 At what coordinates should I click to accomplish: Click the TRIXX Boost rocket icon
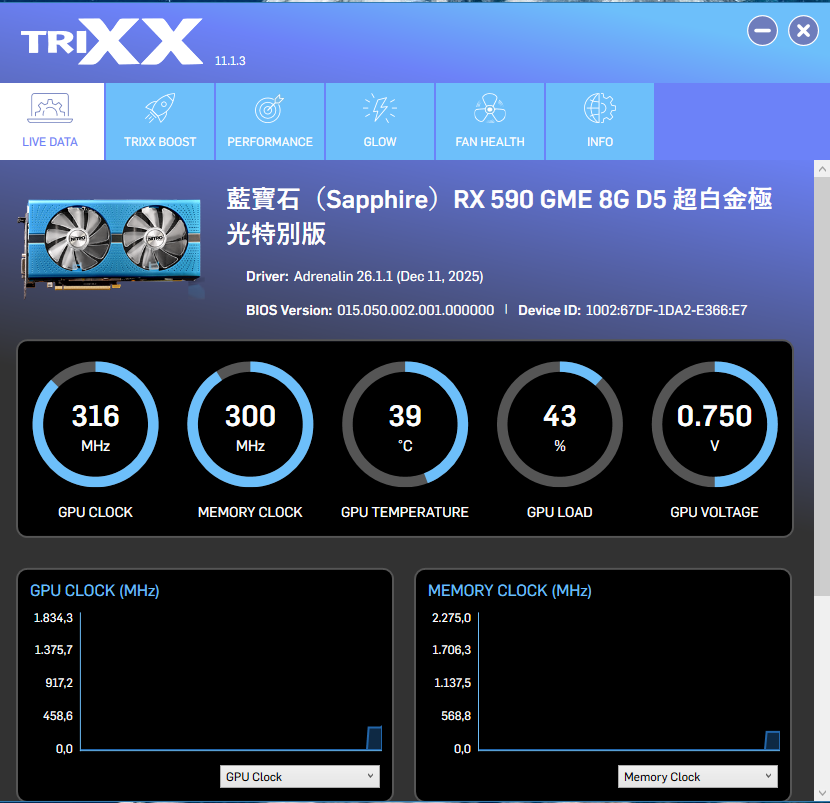click(160, 108)
